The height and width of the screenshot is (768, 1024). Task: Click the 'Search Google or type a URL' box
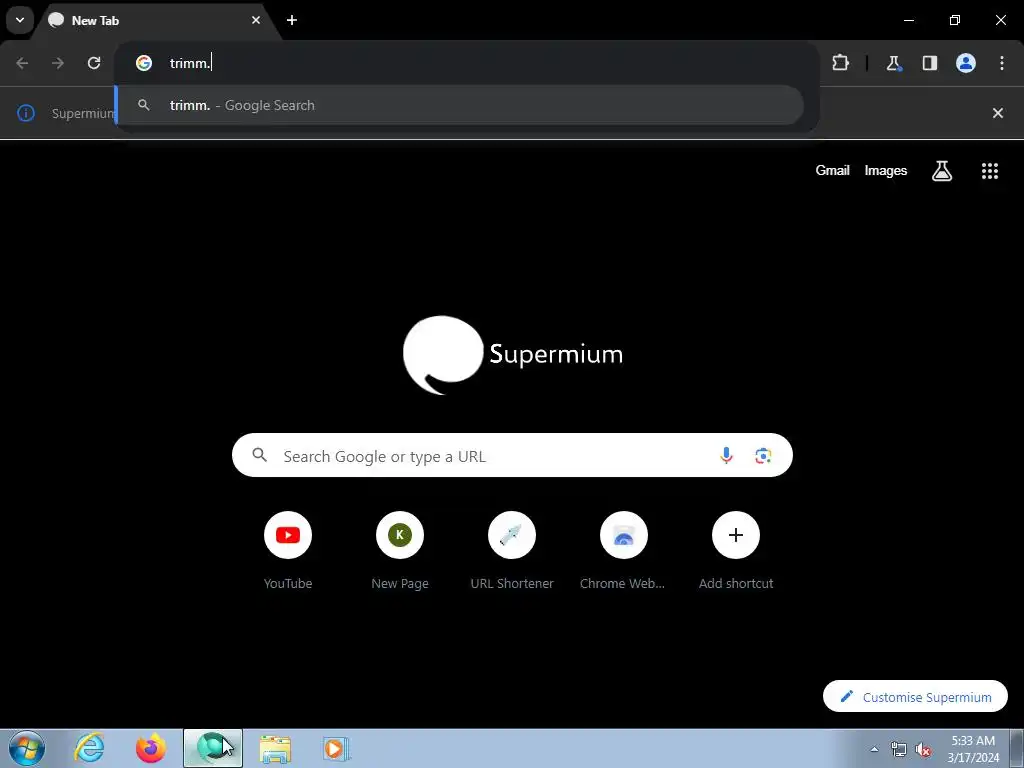512,455
